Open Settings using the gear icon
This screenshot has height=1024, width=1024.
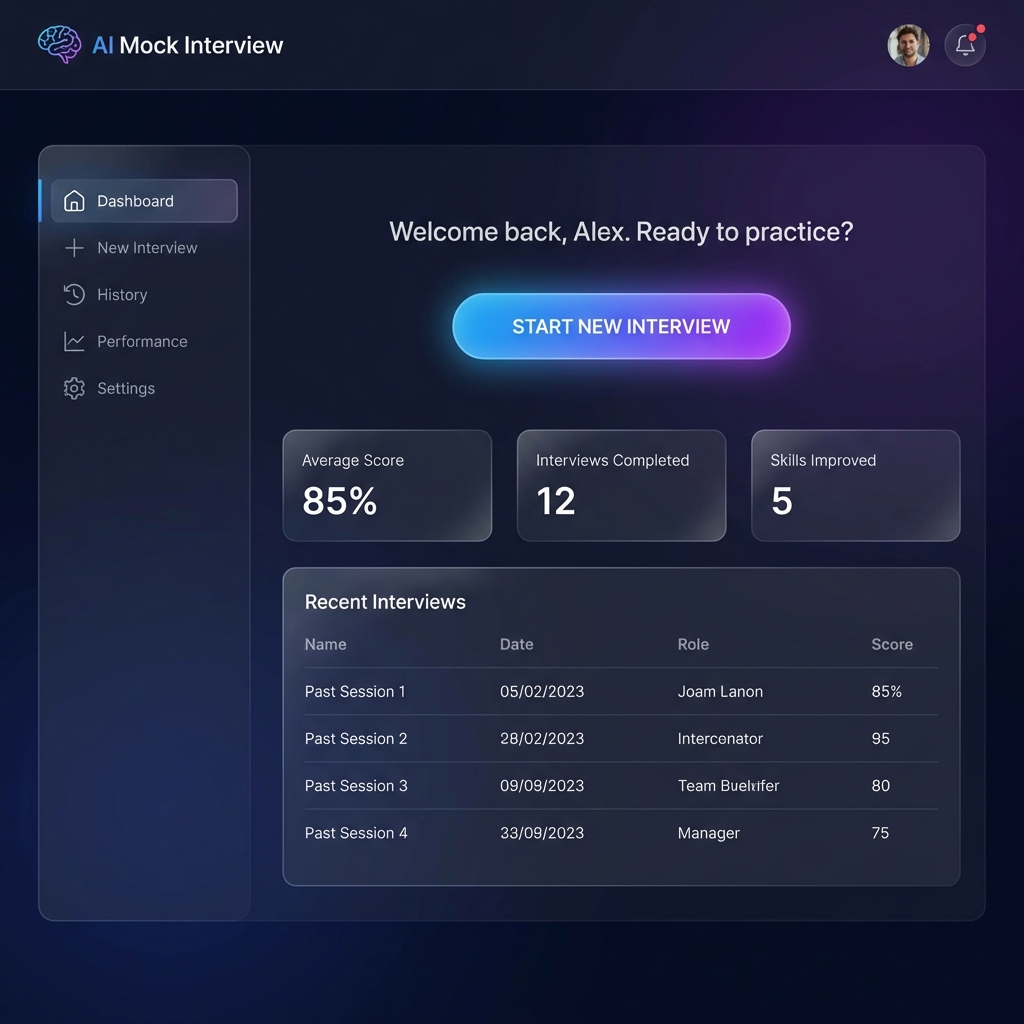coord(73,388)
